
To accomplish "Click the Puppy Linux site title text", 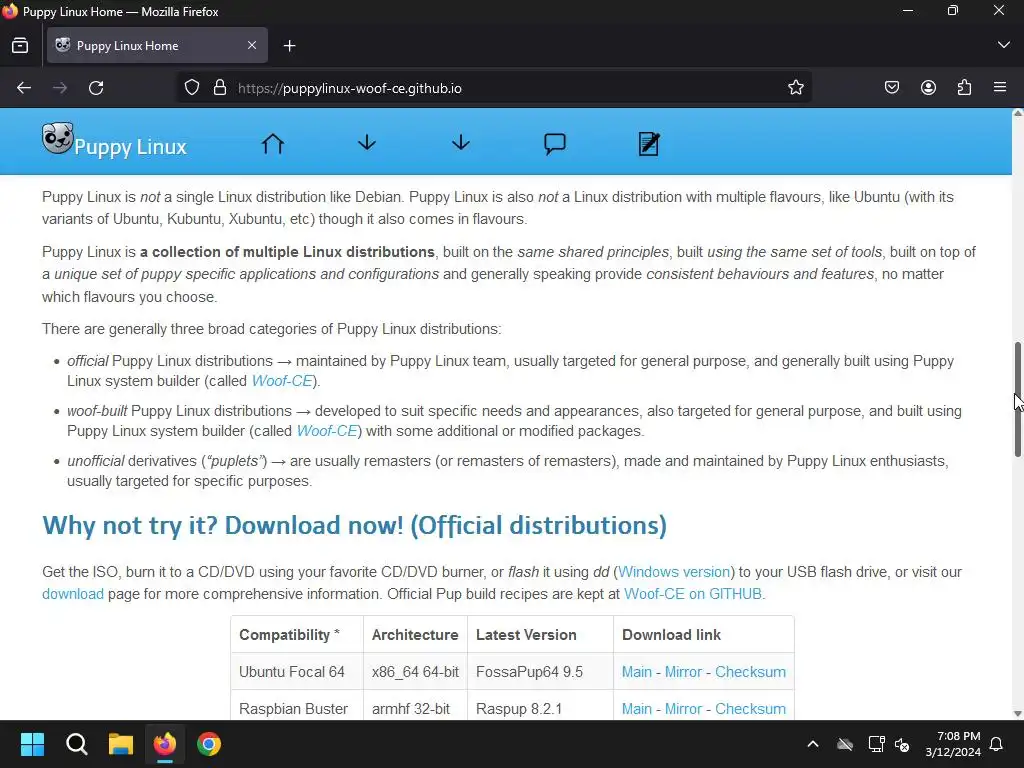I will click(130, 147).
